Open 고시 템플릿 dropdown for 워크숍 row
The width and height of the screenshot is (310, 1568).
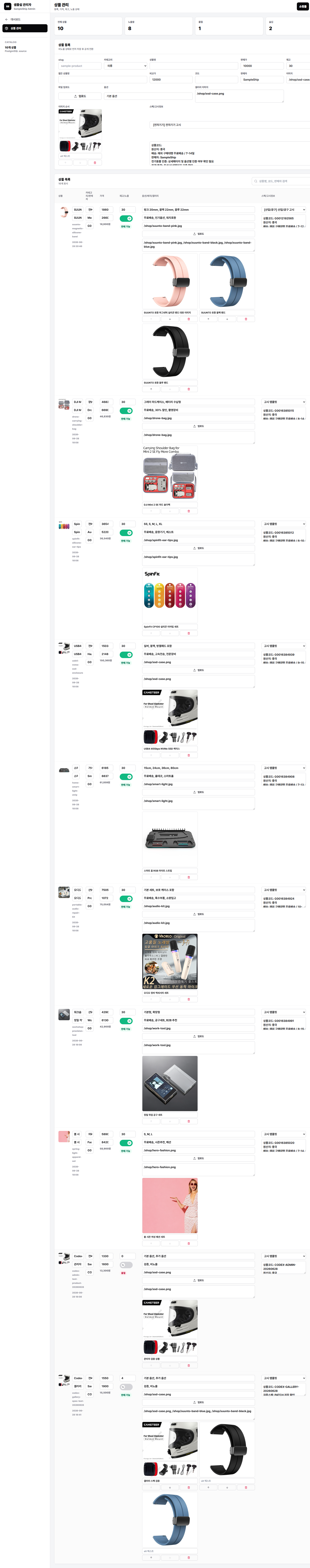tap(284, 1012)
